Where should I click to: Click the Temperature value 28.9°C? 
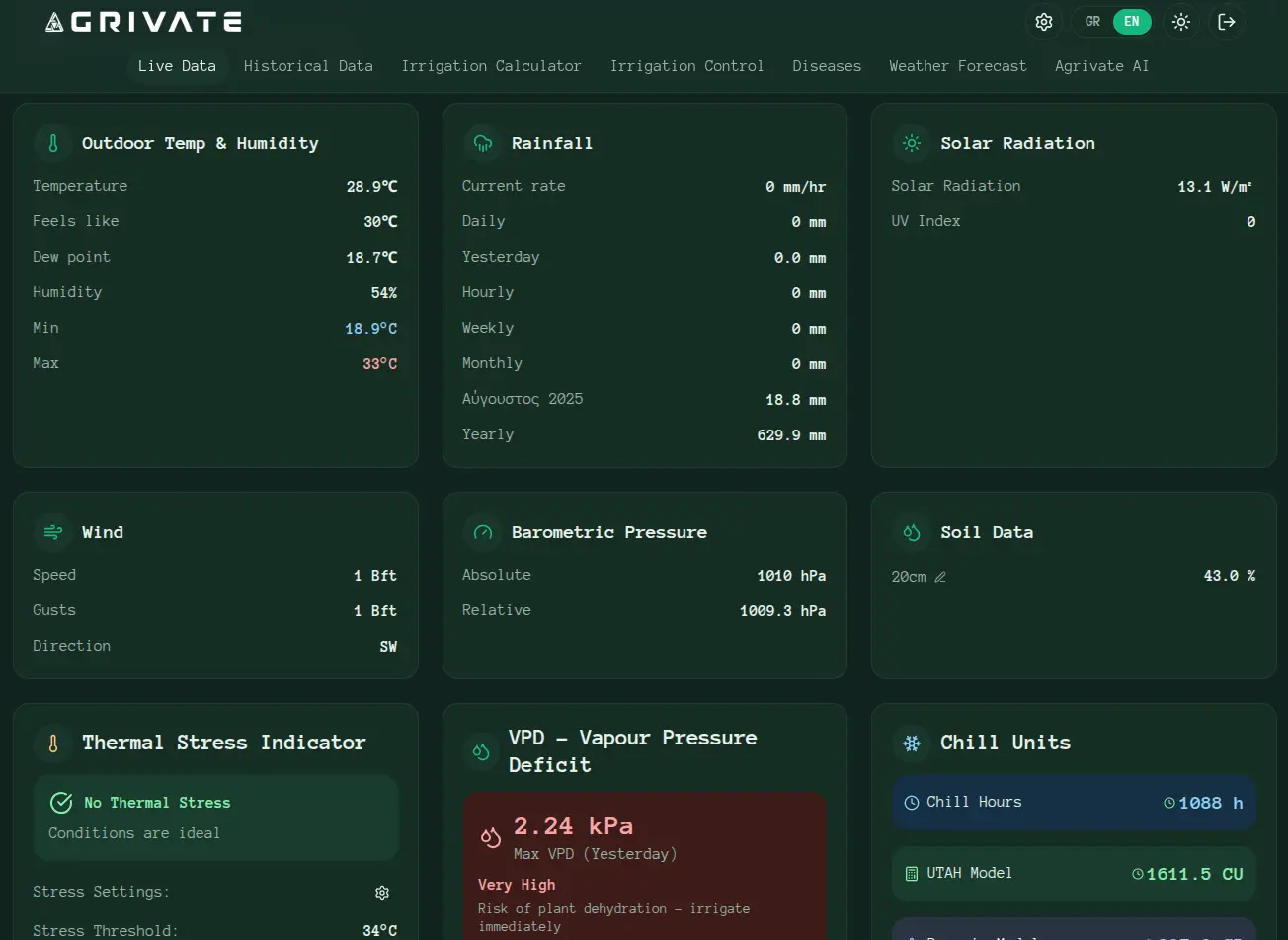(371, 187)
